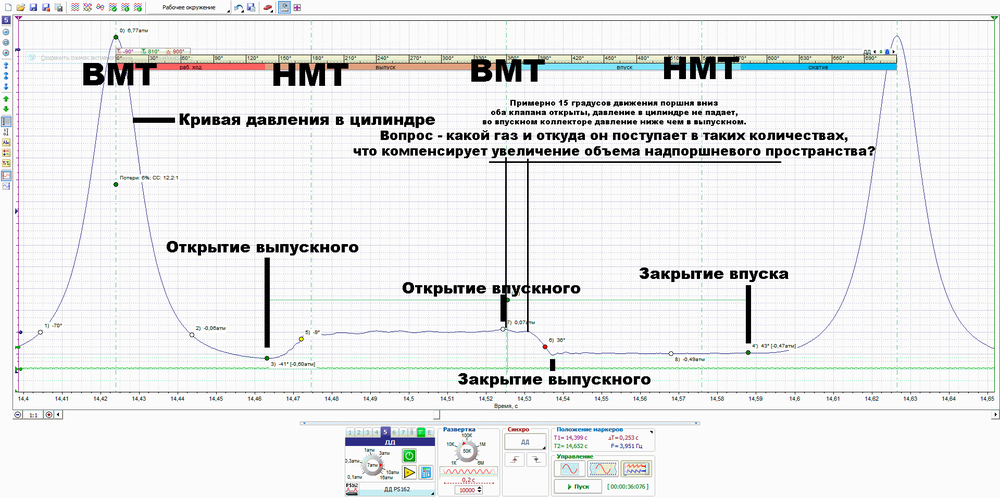This screenshot has width=1000, height=498.
Task: Click the green up arrow in left sidebar
Action: tap(6, 99)
